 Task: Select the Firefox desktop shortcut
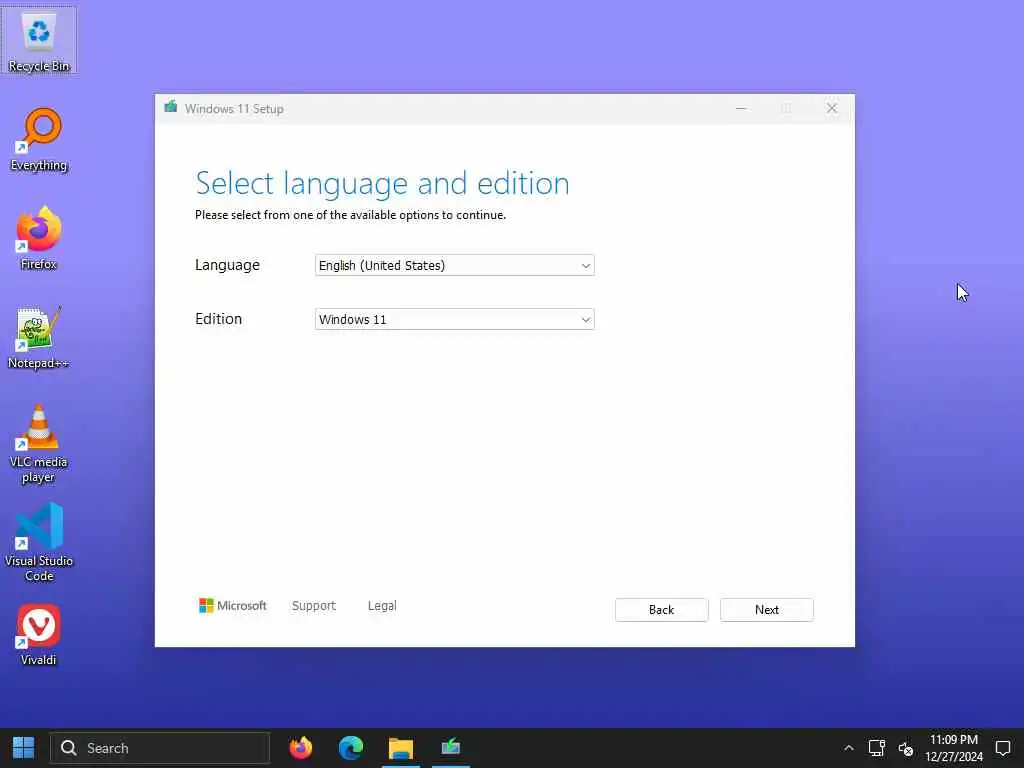[39, 238]
